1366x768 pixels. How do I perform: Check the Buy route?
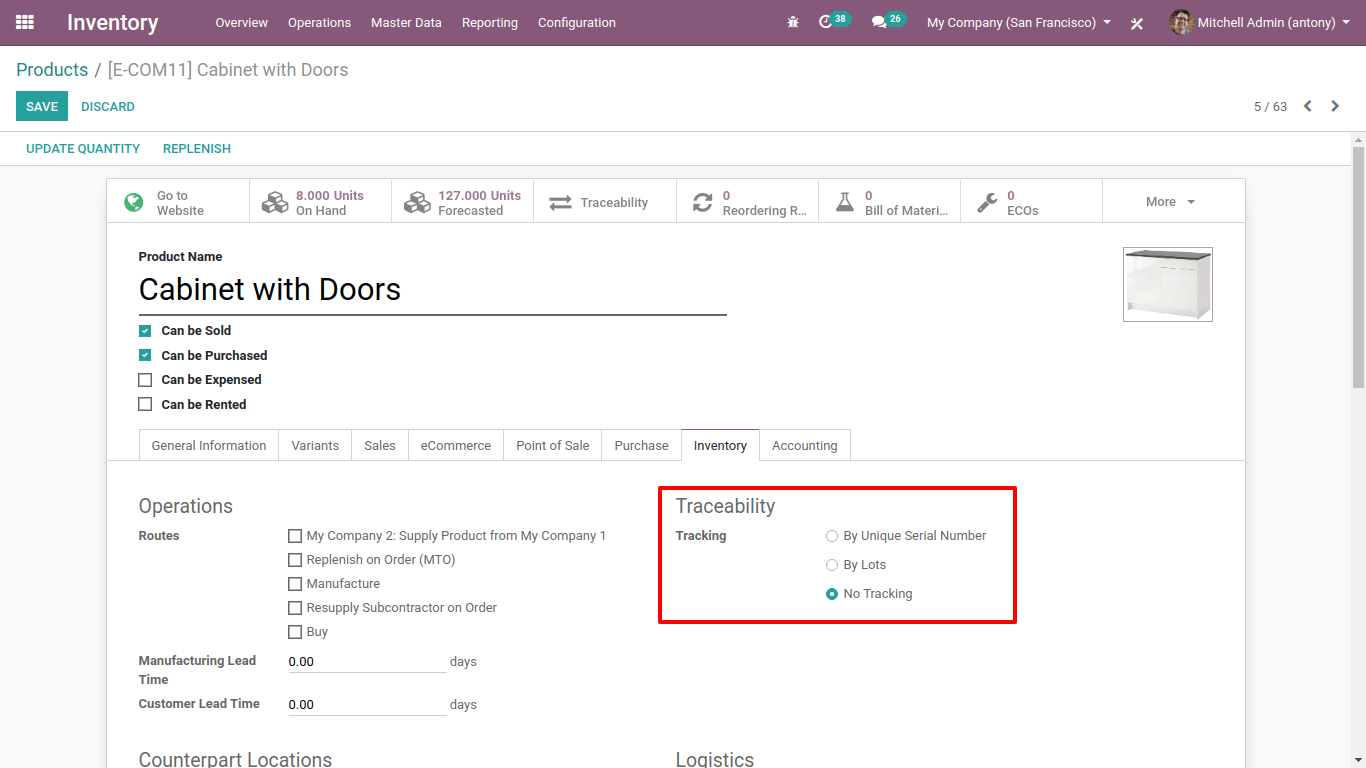click(295, 632)
